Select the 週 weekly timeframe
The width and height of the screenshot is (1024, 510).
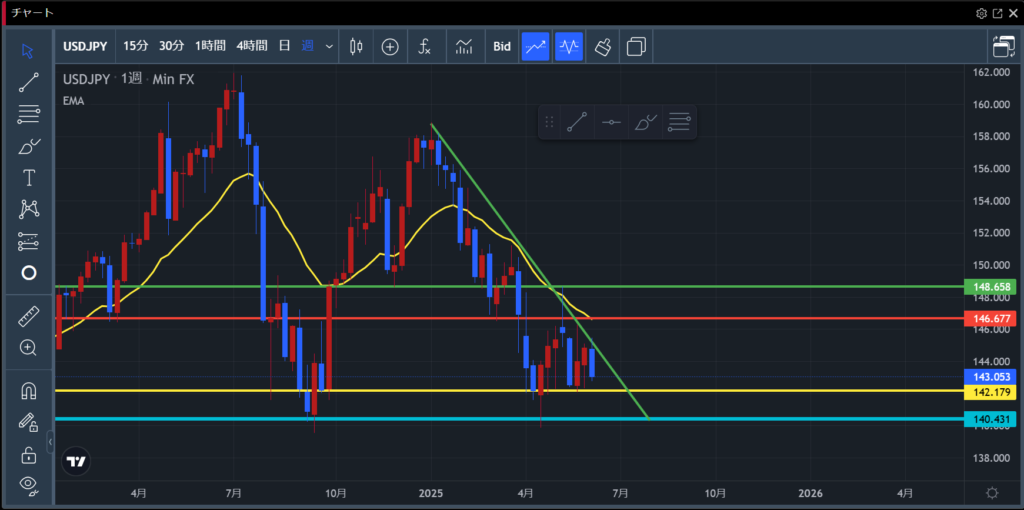click(307, 46)
